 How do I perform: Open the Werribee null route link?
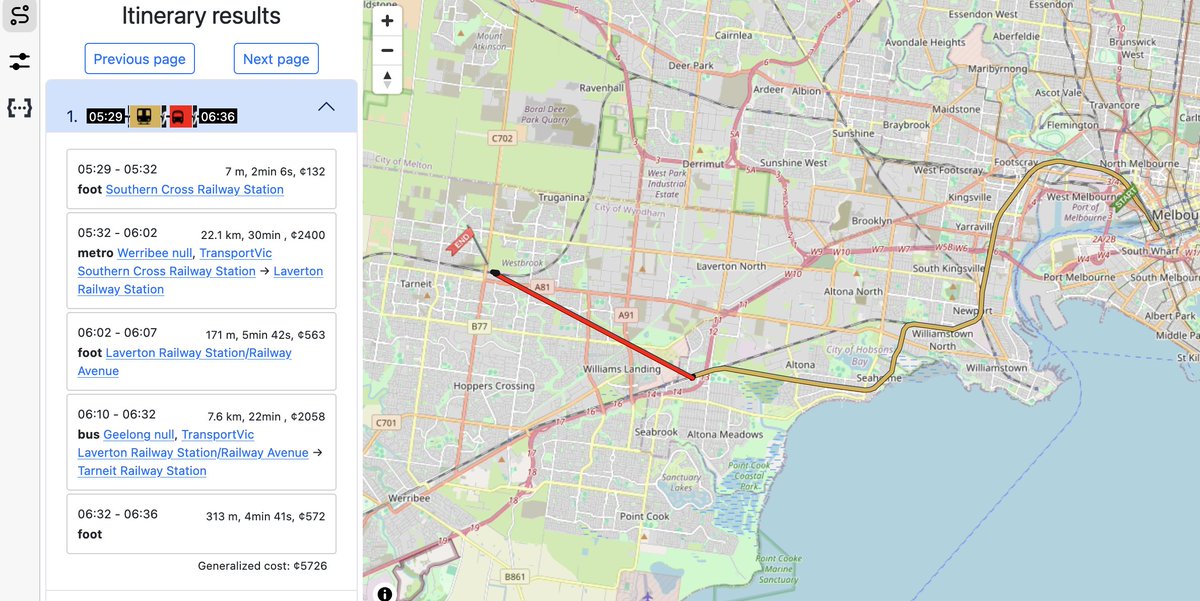(154, 253)
